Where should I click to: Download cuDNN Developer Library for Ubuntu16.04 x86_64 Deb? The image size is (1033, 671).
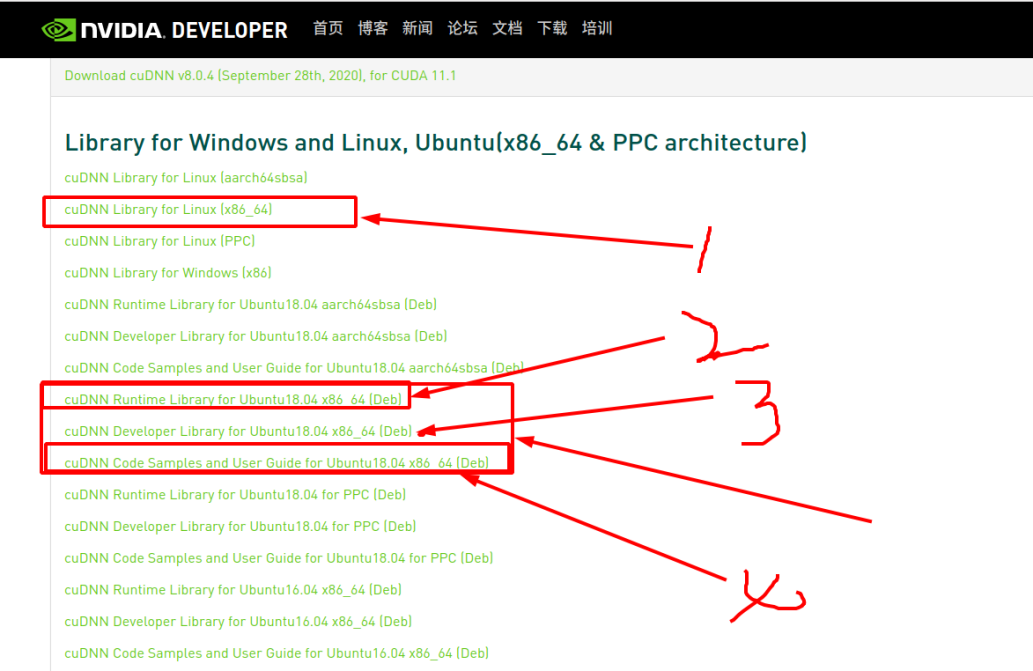coord(237,621)
